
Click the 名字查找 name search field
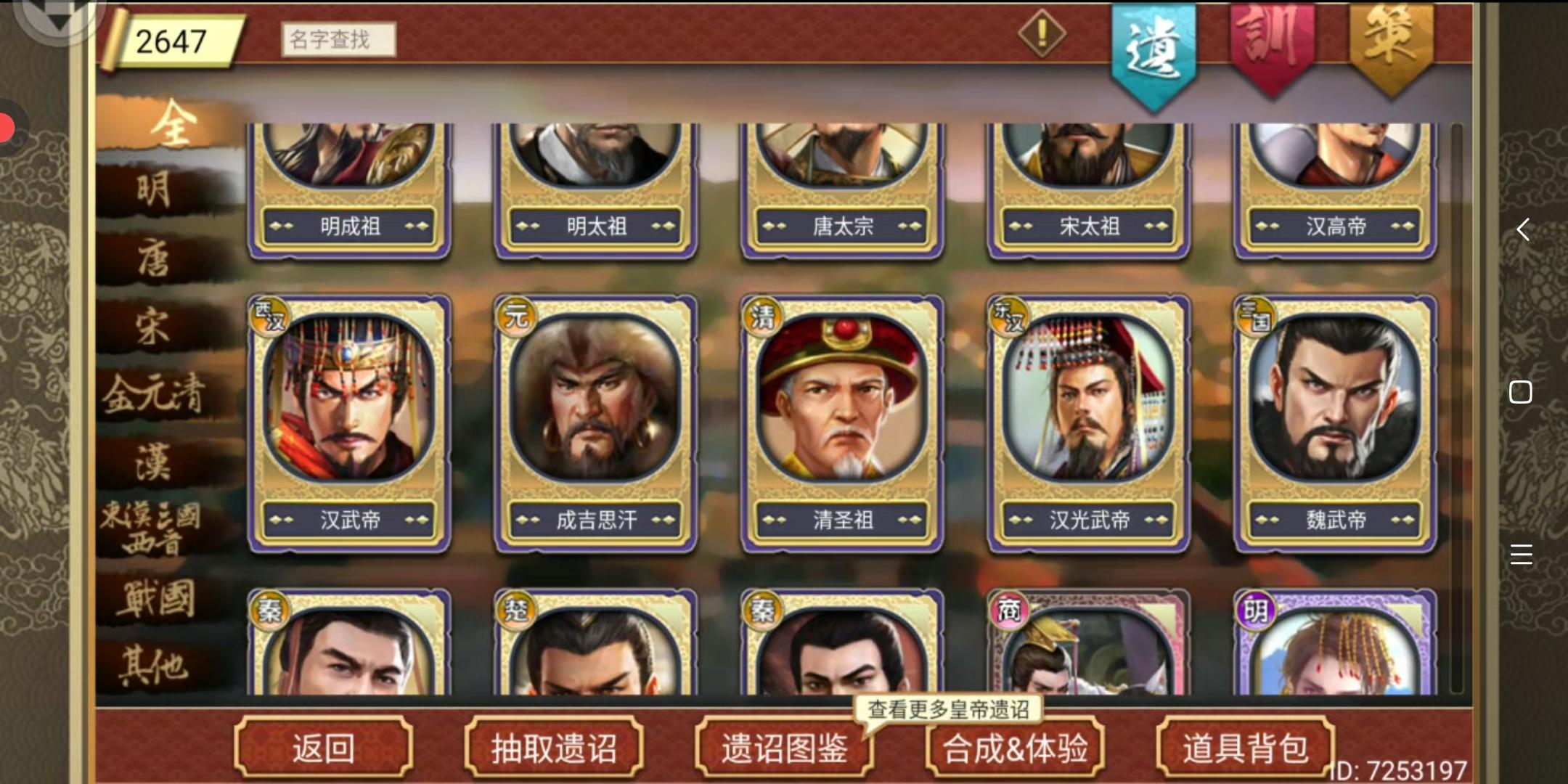pos(338,39)
